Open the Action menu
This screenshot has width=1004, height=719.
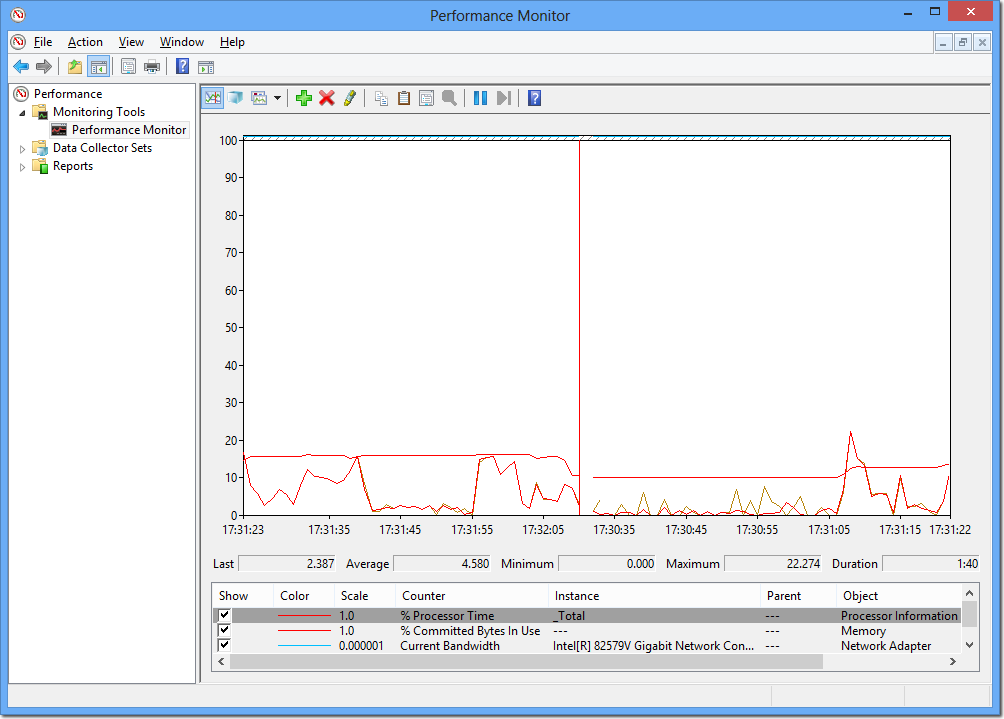(x=85, y=42)
